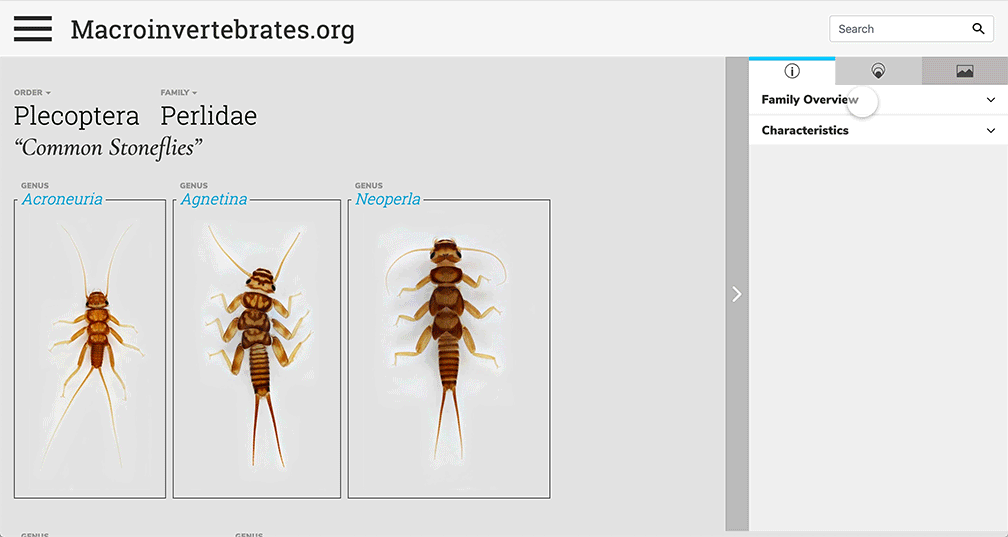Switch to the image gallery tab
The image size is (1008, 537).
[x=964, y=71]
